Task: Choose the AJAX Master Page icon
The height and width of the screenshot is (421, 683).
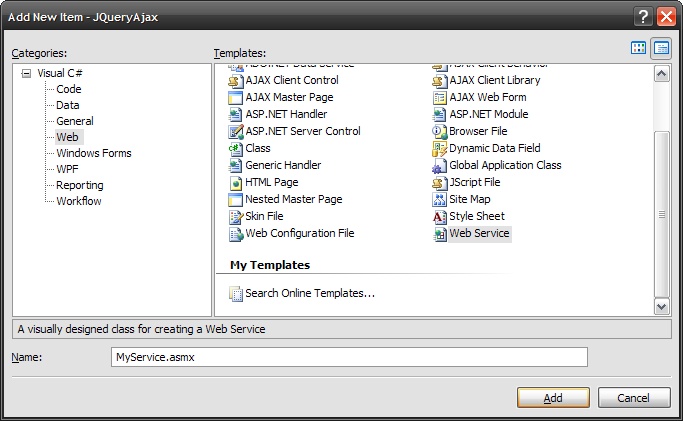Action: (x=236, y=98)
